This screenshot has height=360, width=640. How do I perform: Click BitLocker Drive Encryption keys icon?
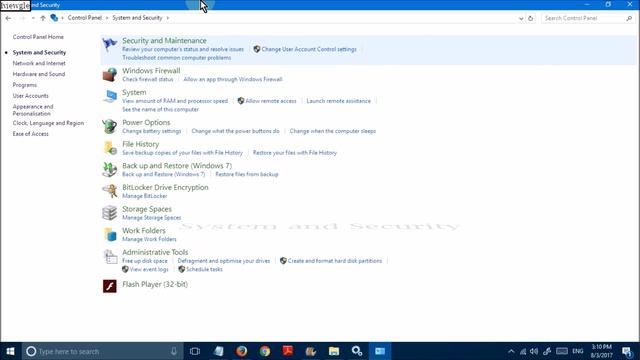point(109,191)
